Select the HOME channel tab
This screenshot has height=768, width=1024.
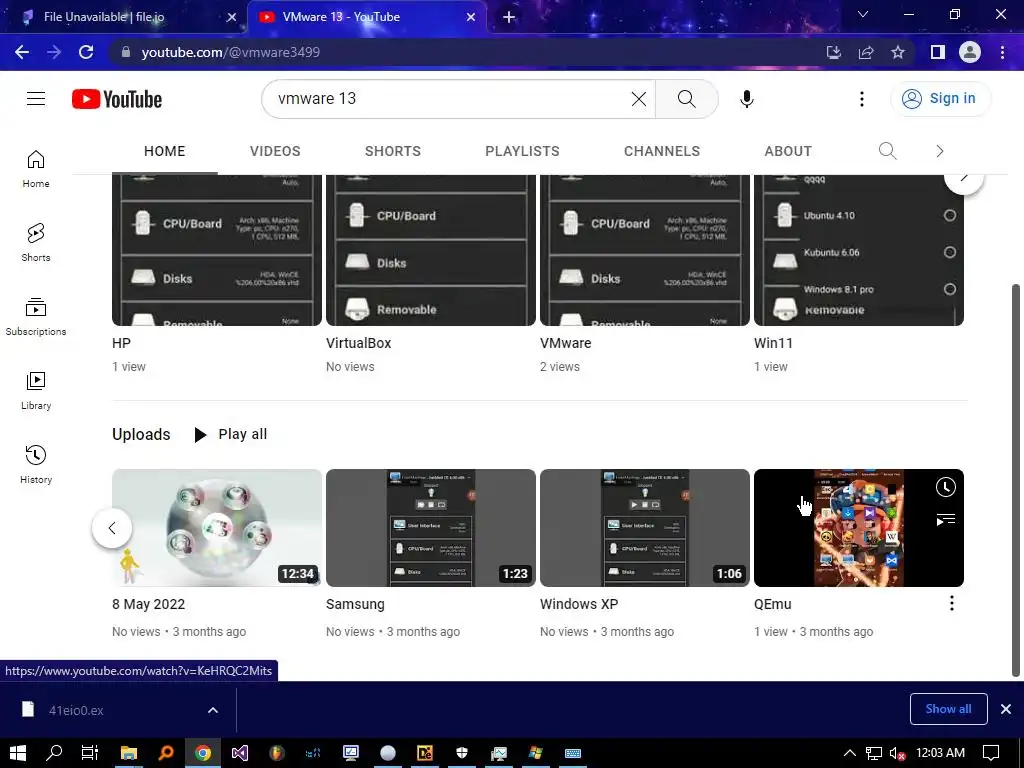click(x=165, y=151)
